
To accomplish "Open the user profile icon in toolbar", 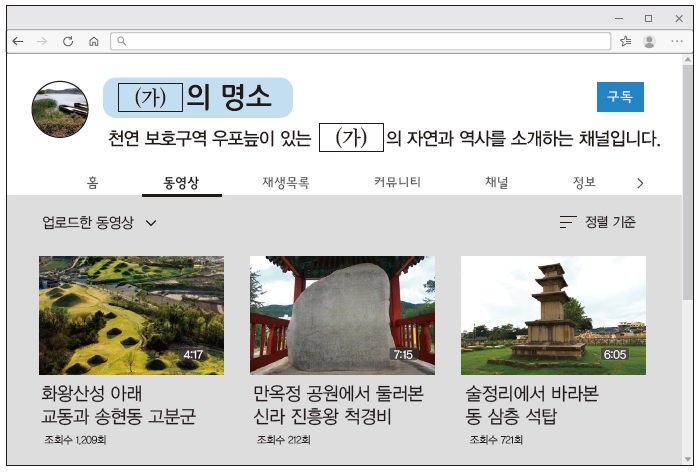I will pos(650,41).
